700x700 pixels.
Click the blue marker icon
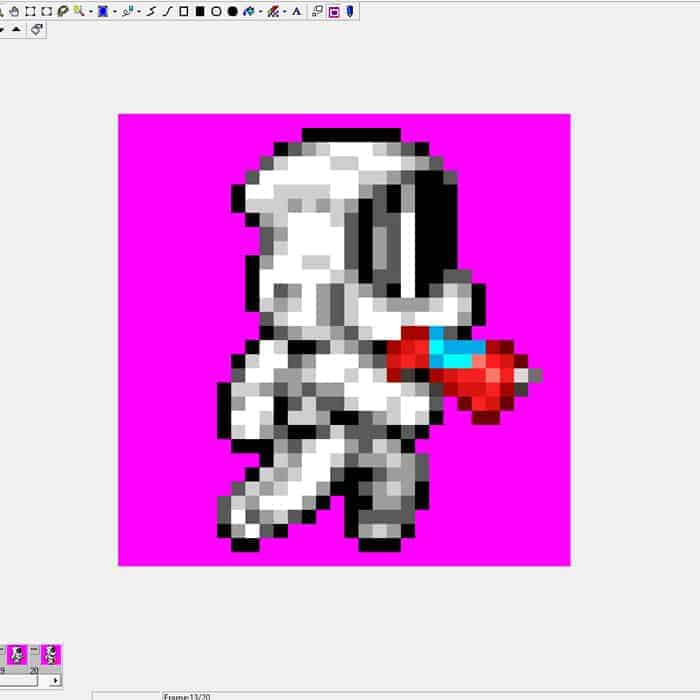click(350, 12)
